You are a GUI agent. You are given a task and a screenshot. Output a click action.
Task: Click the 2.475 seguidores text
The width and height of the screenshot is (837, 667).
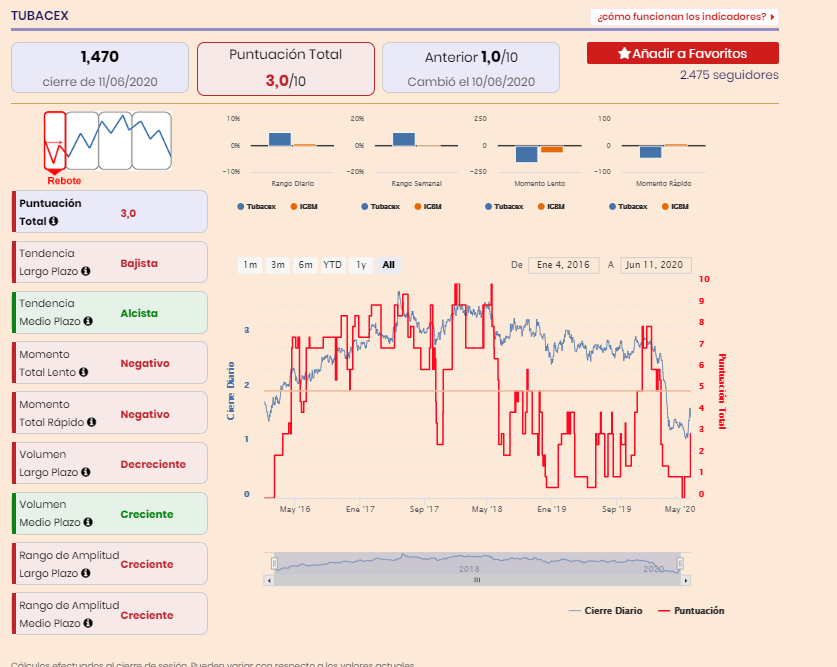point(729,75)
